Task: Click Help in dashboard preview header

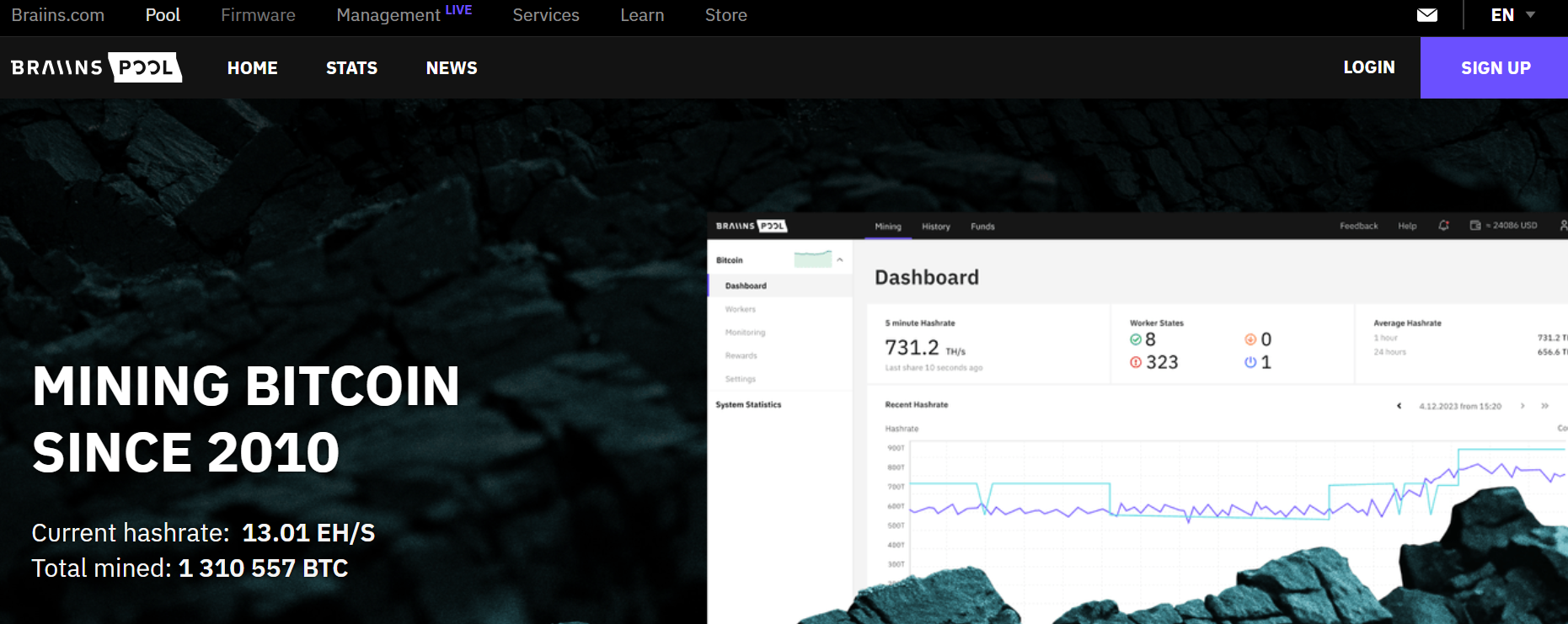Action: coord(1407,226)
